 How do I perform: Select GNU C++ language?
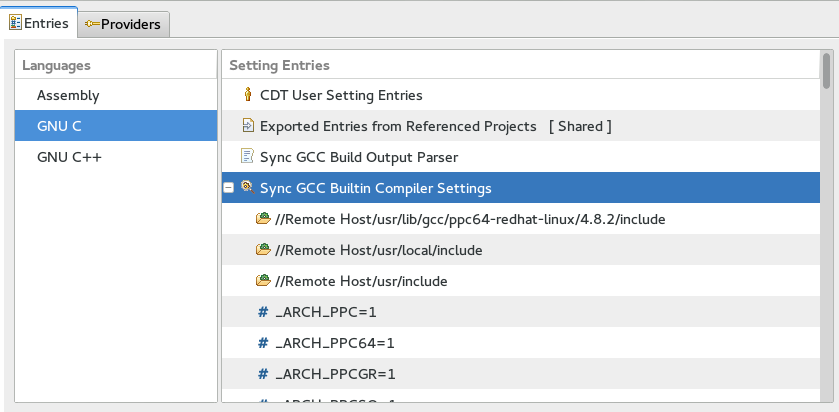pos(116,157)
